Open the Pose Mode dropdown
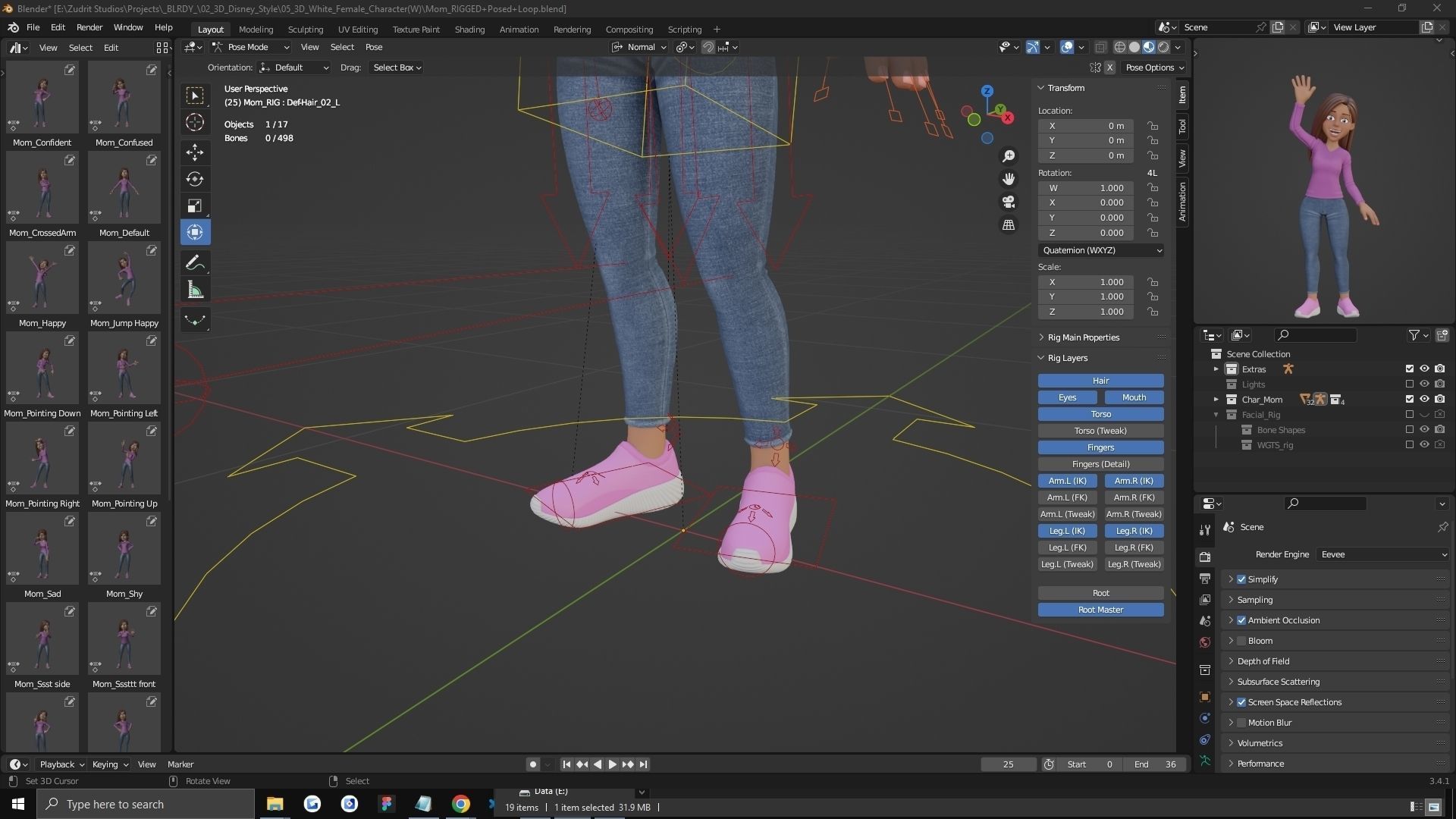This screenshot has width=1456, height=819. pos(251,47)
